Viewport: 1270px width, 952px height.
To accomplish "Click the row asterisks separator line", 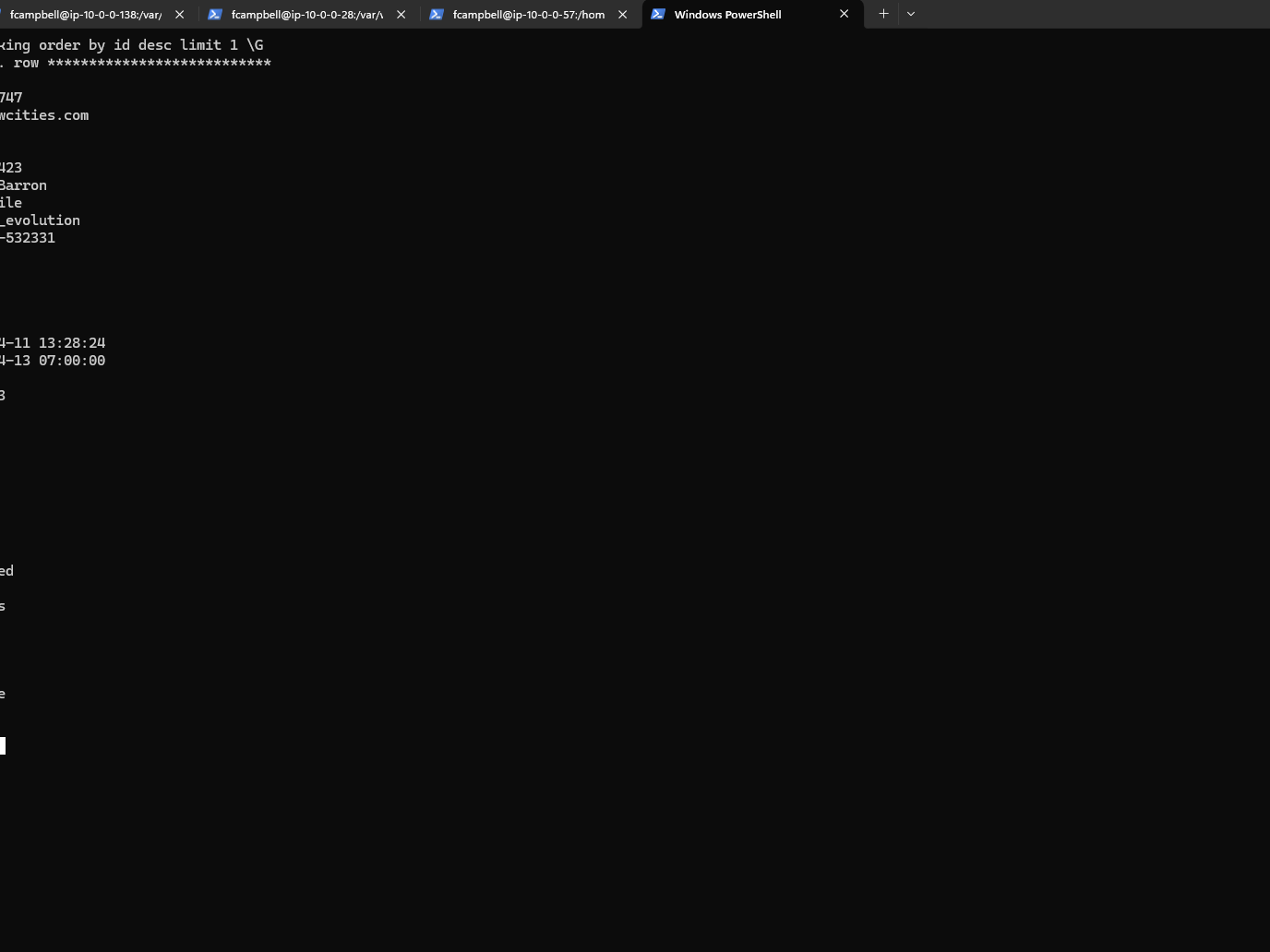I will point(159,64).
